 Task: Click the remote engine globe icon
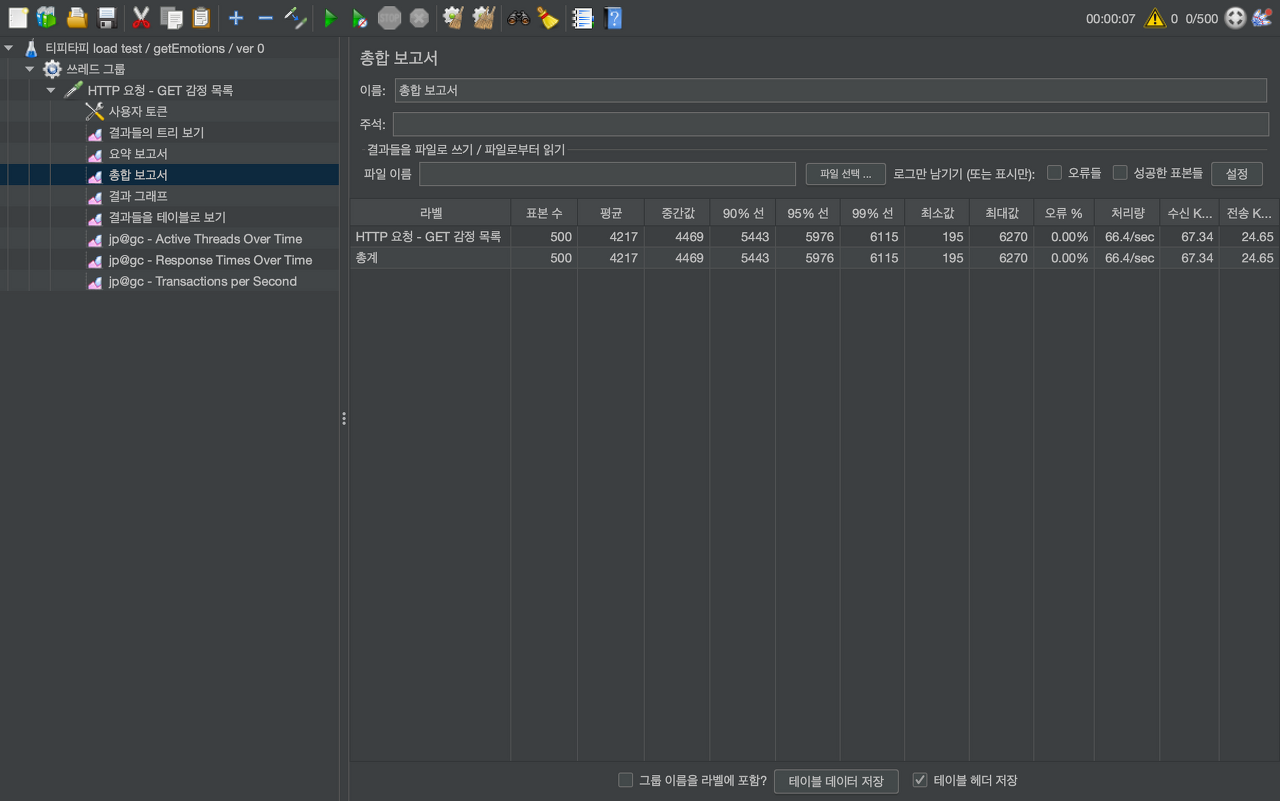tap(1236, 18)
